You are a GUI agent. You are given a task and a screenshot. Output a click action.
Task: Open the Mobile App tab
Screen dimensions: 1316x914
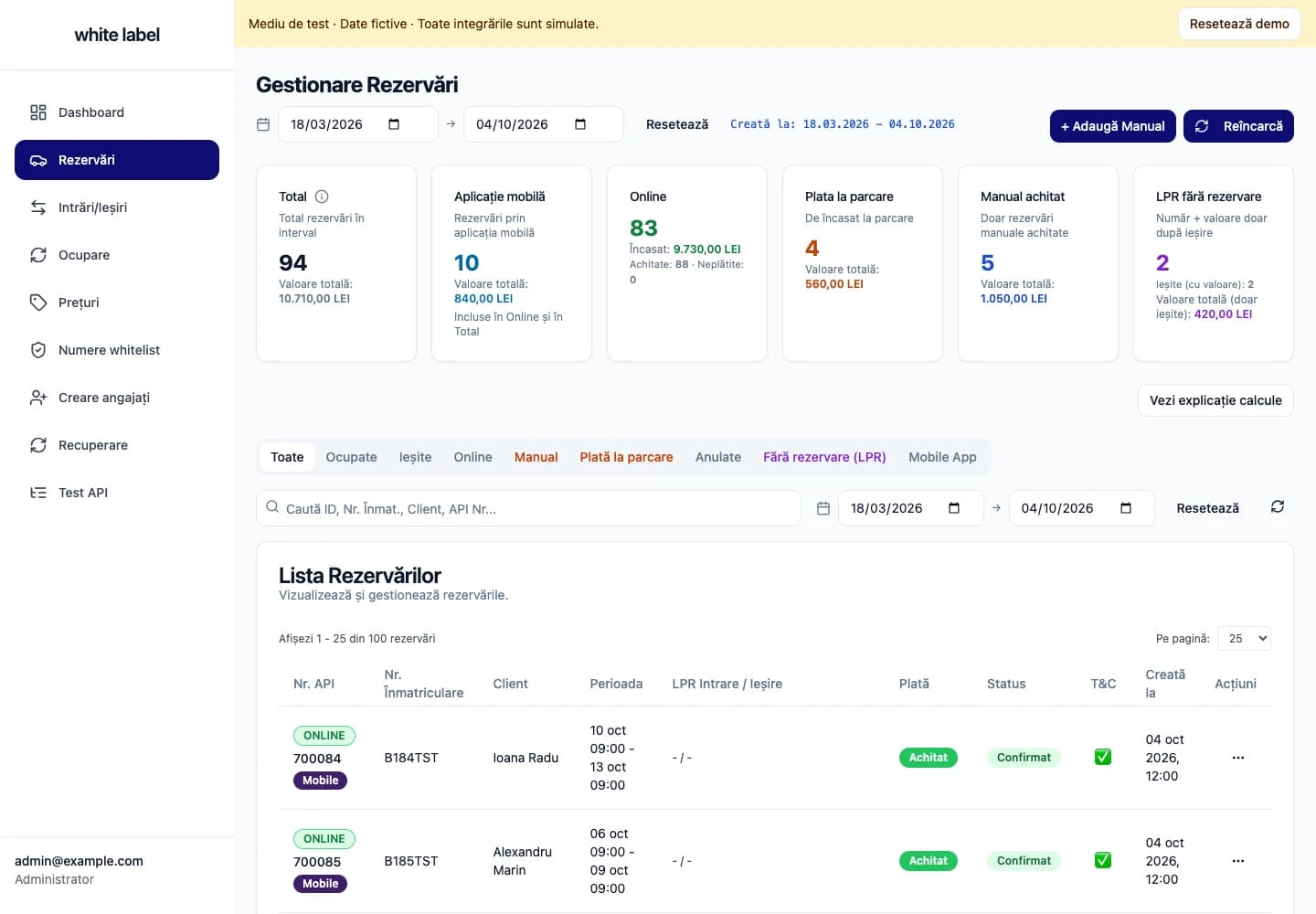943,457
